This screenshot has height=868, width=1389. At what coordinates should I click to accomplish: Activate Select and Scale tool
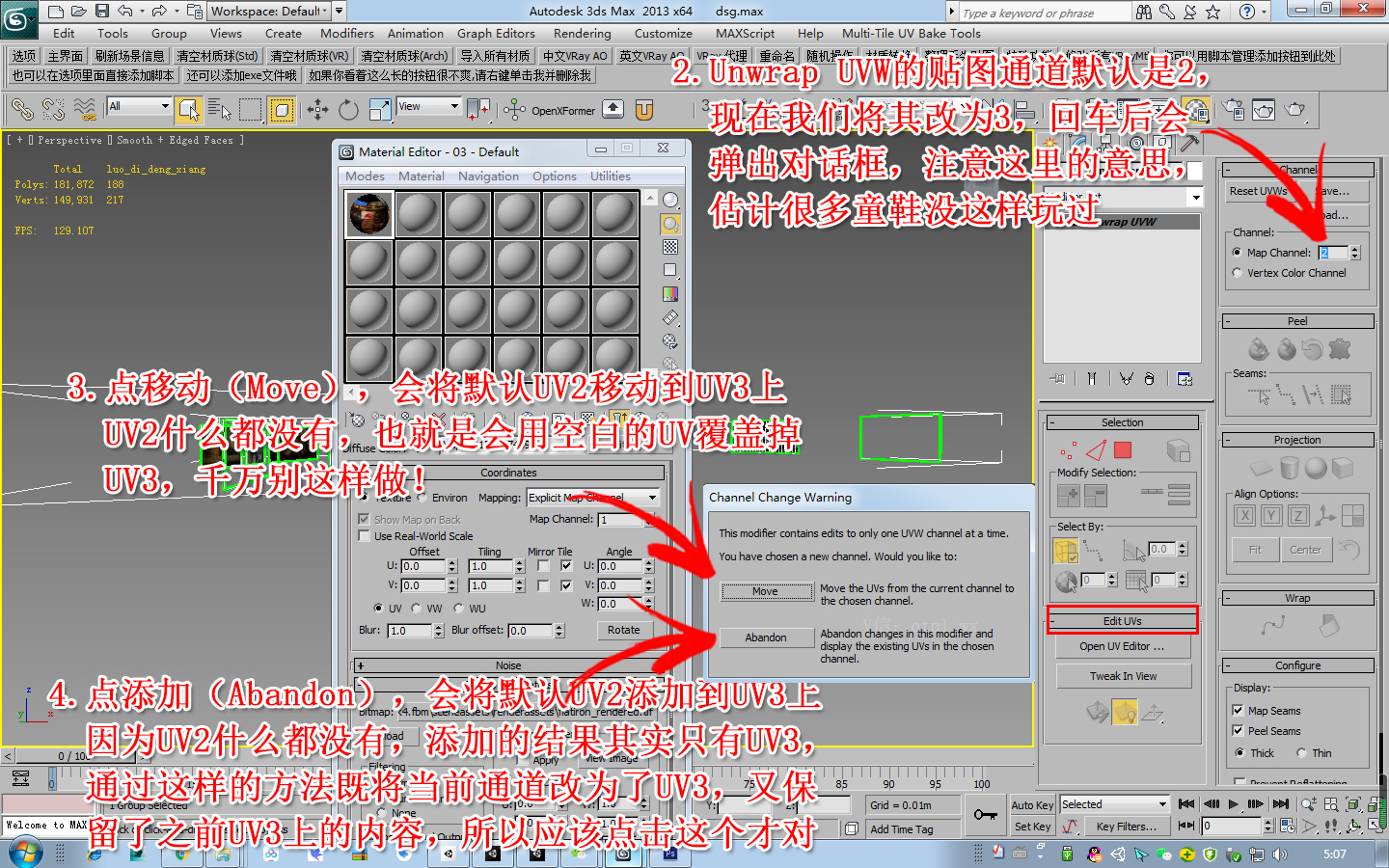coord(380,110)
